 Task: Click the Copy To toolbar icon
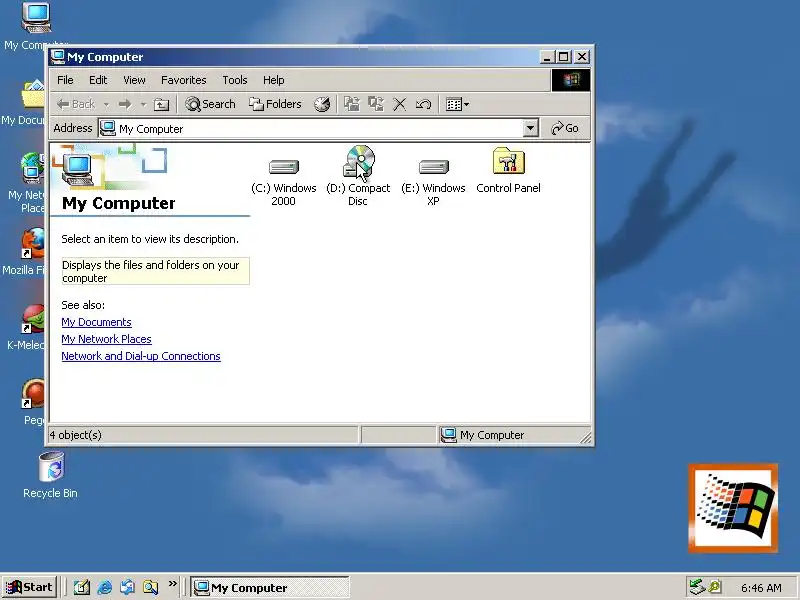[x=376, y=104]
